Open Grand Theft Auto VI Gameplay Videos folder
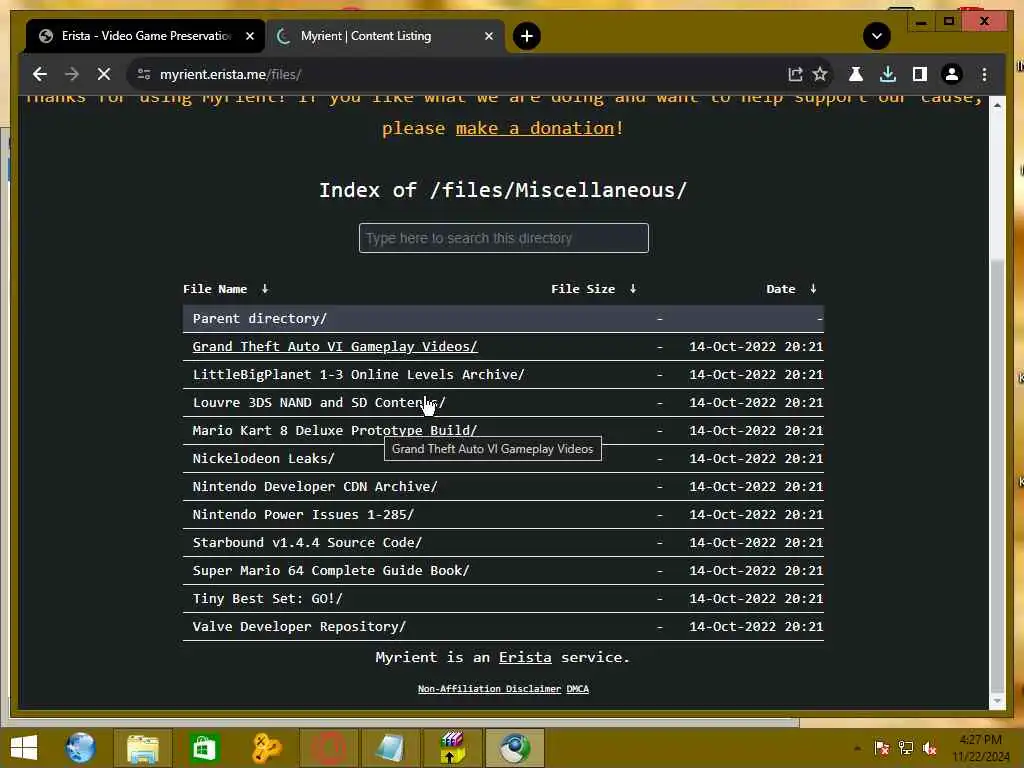Screen dimensions: 1024x768 coord(335,347)
